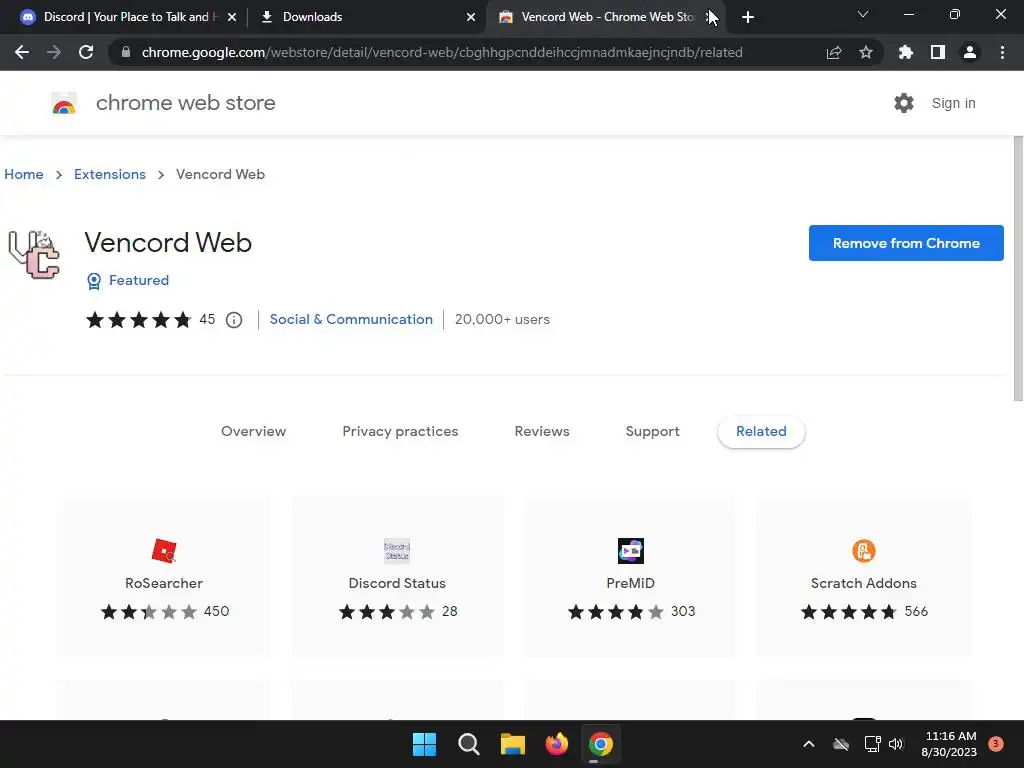Viewport: 1024px width, 768px height.
Task: Go back to the previous page
Action: click(22, 52)
